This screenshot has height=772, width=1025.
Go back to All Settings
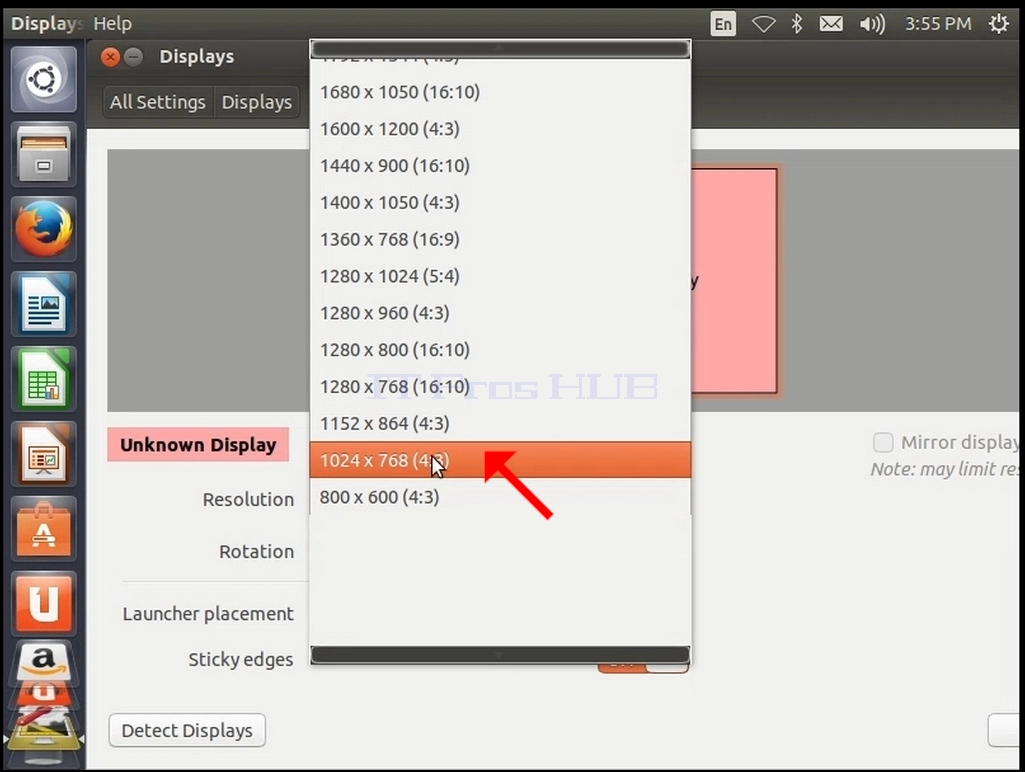158,102
